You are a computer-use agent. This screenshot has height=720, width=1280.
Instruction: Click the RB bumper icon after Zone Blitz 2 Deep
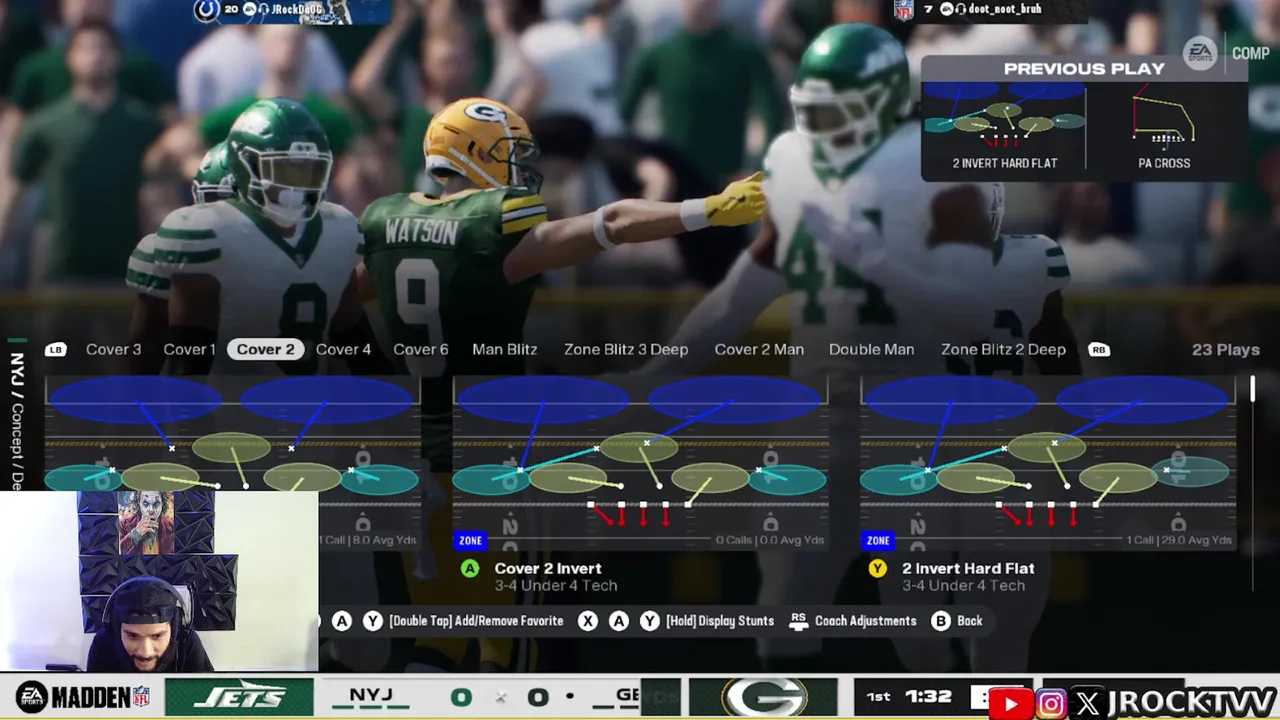click(1098, 349)
